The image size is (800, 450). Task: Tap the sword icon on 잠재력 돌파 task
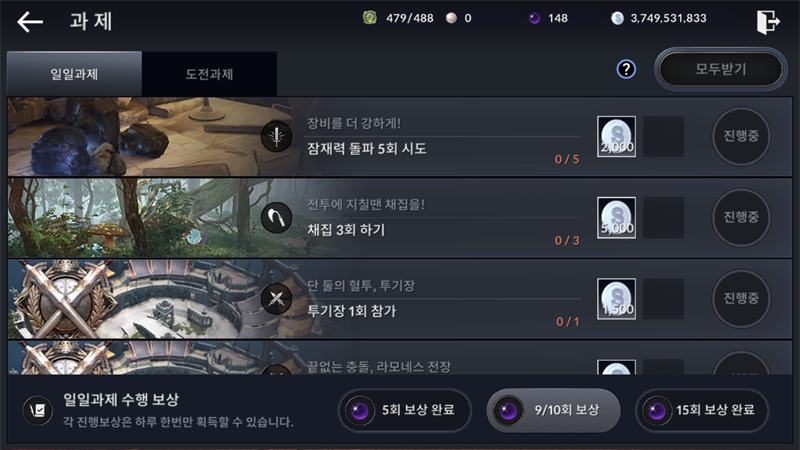pyautogui.click(x=277, y=136)
